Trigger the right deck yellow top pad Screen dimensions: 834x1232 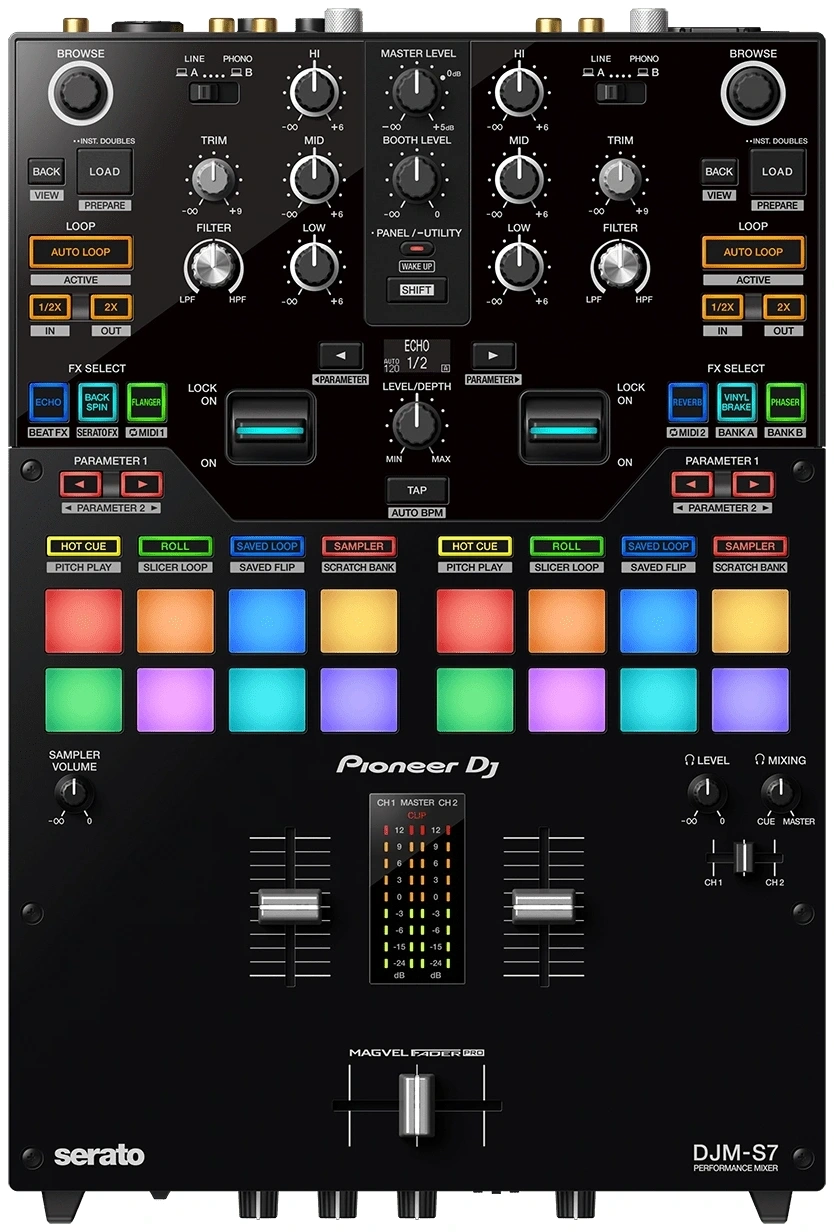tap(750, 621)
